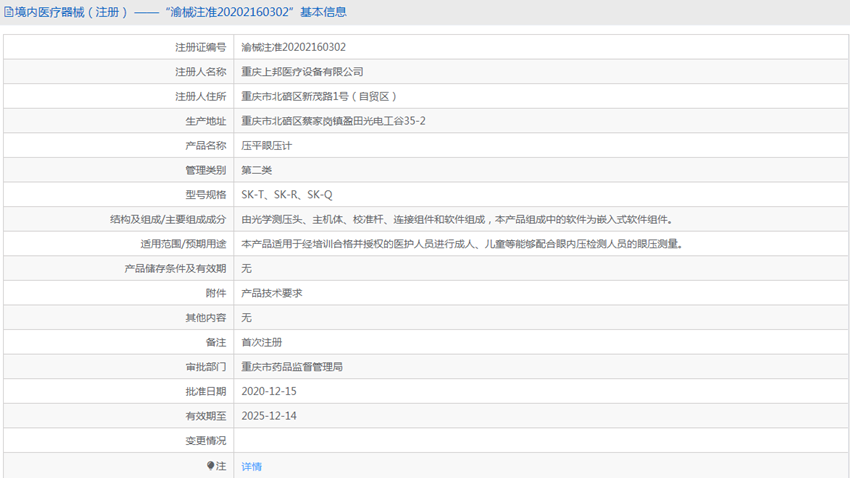Click the 产品储存条件及有效期 label
This screenshot has width=850, height=478.
[175, 268]
